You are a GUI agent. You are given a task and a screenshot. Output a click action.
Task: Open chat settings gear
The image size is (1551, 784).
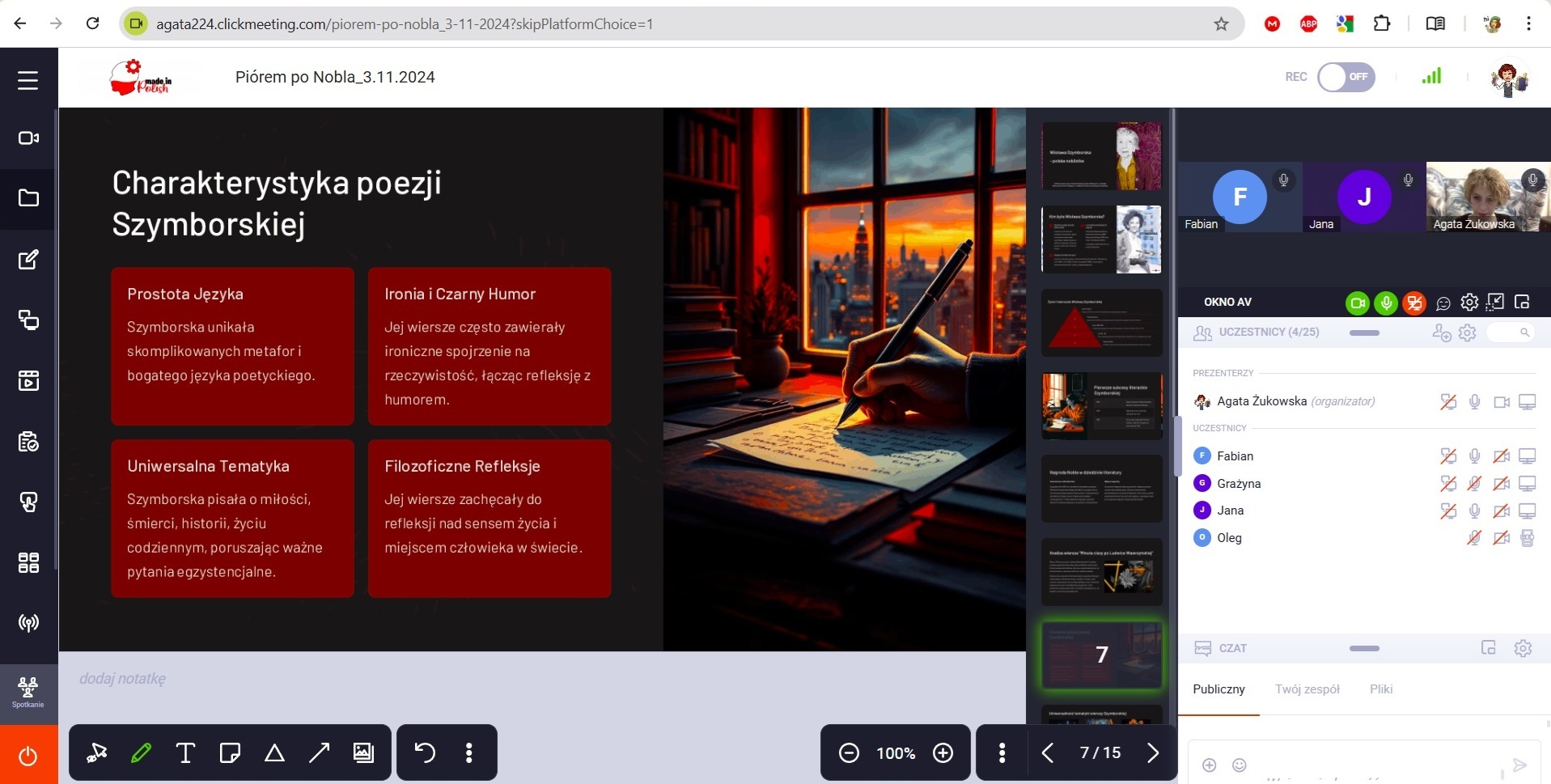pos(1523,648)
